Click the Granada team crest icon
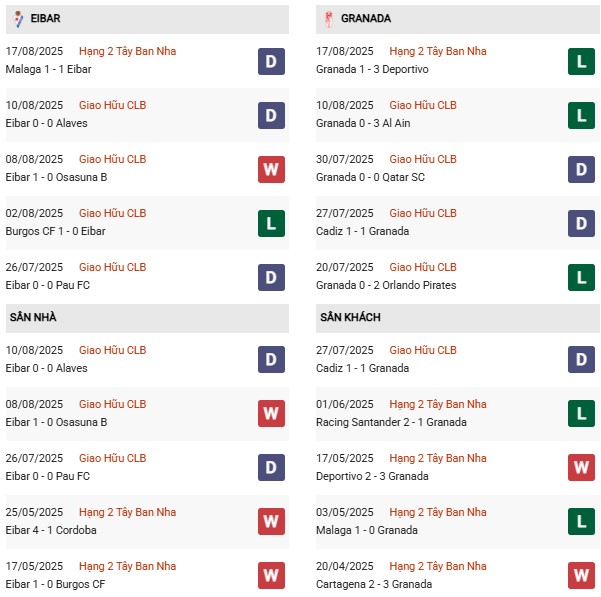Screen dimensions: 601x597 pyautogui.click(x=326, y=18)
